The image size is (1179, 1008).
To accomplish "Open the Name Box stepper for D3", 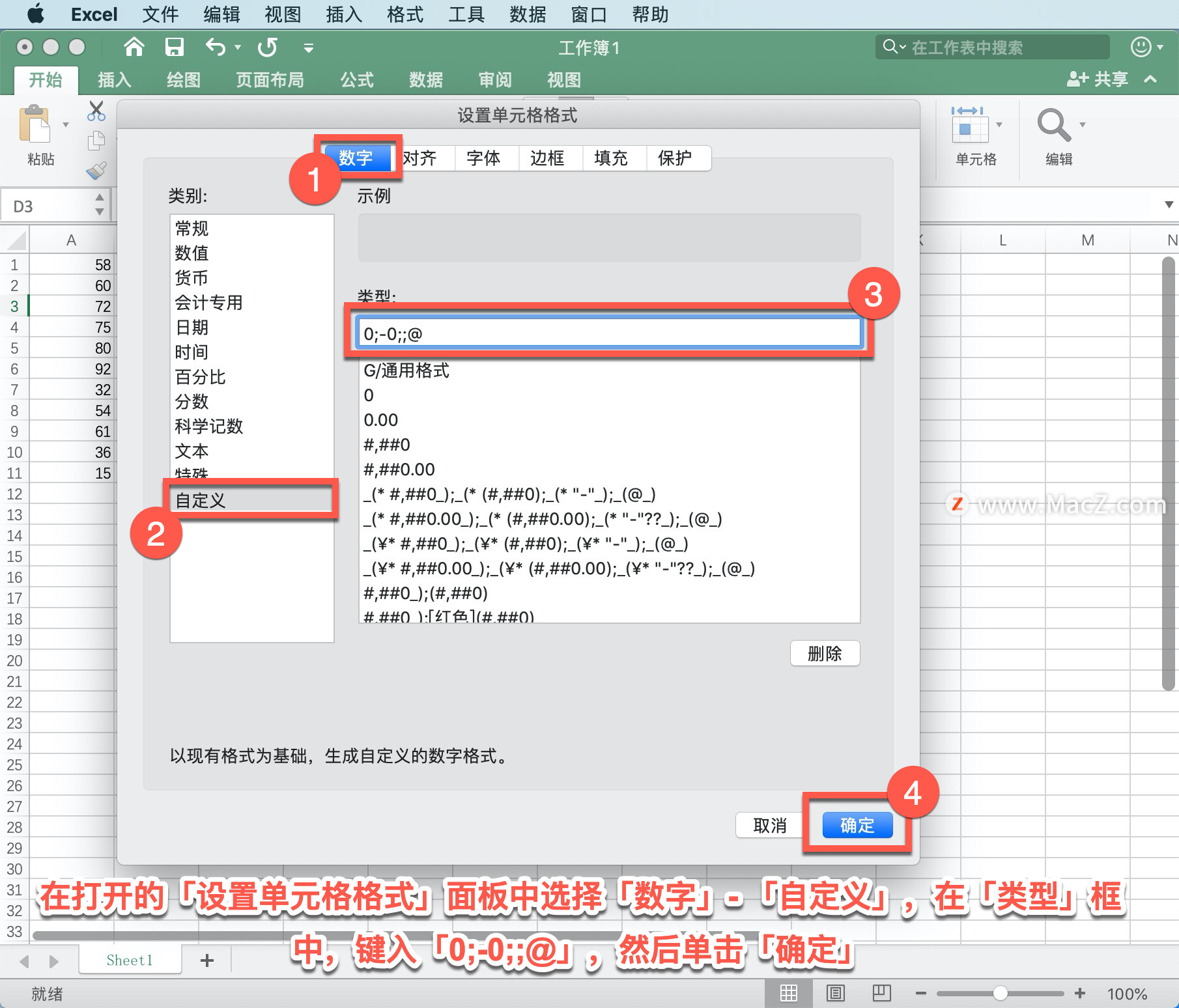I will pos(100,204).
